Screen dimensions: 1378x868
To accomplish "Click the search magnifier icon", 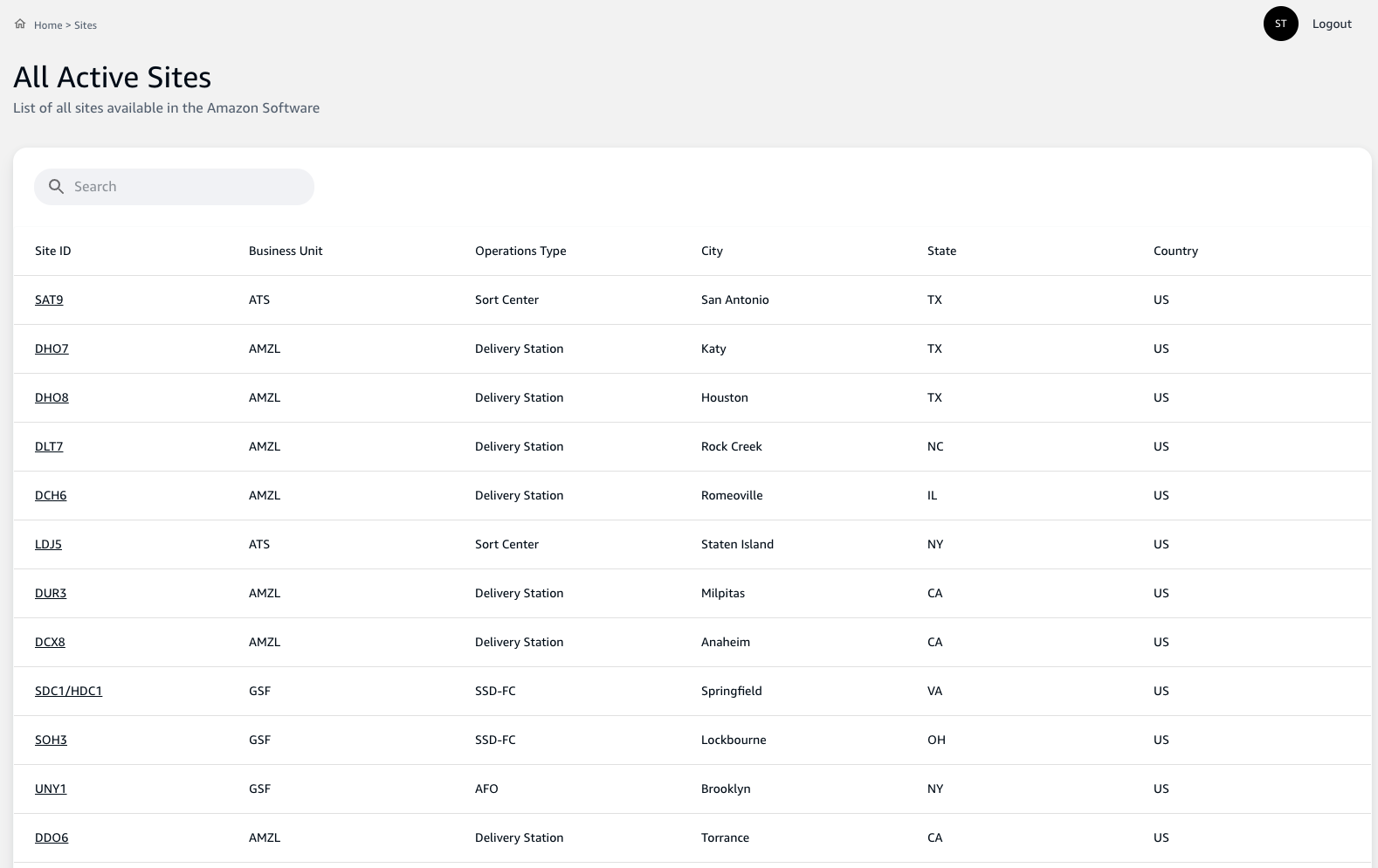I will (x=57, y=187).
